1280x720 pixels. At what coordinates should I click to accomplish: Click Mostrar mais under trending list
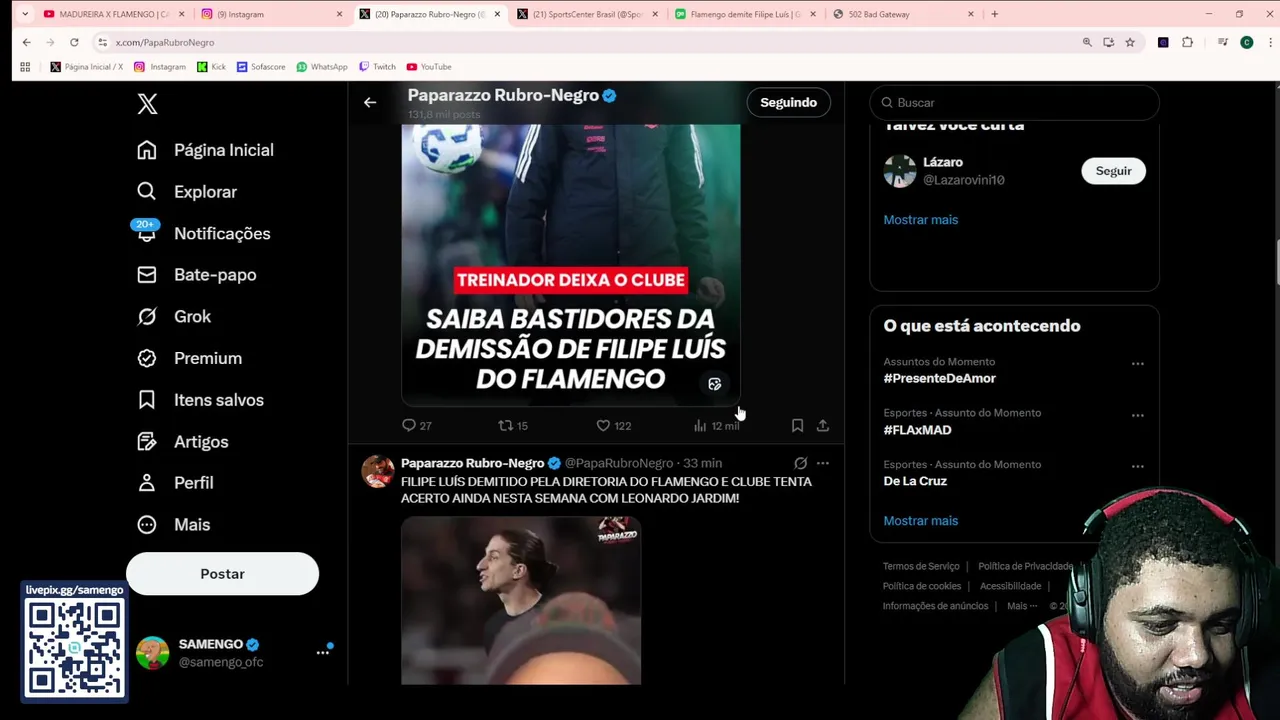pyautogui.click(x=920, y=520)
